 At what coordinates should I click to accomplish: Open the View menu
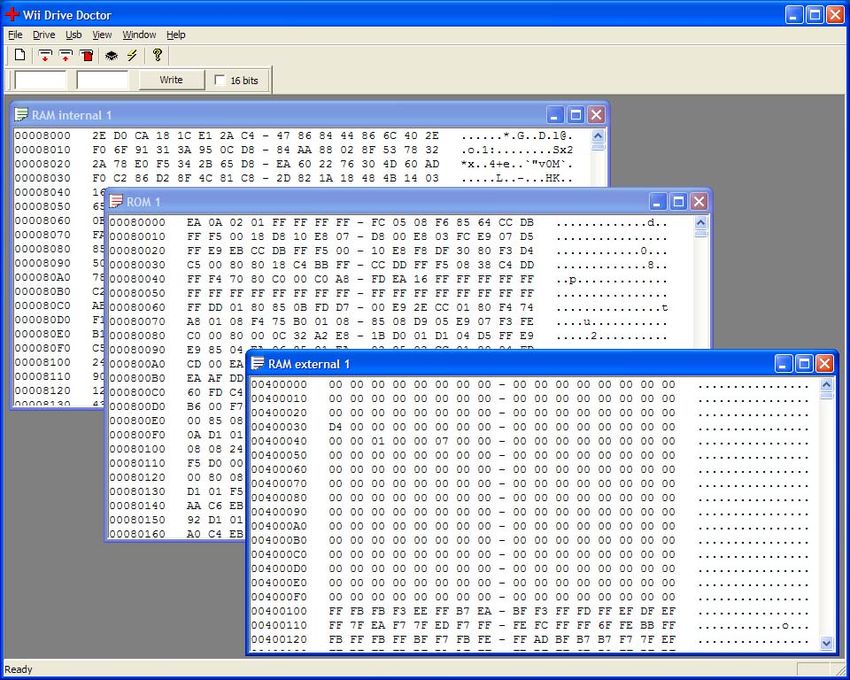(102, 35)
